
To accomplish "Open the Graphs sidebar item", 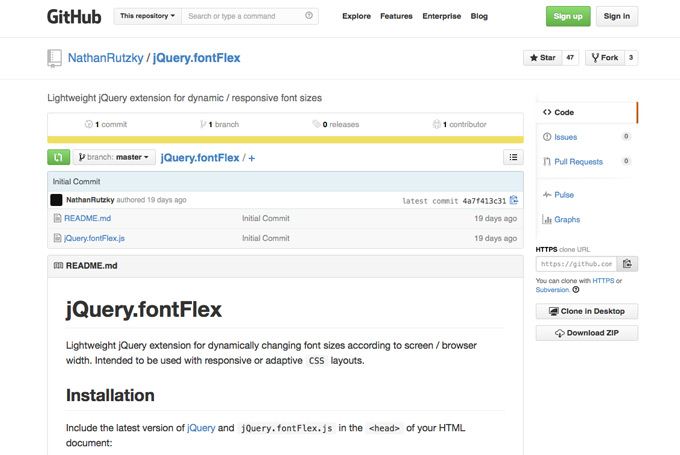I will click(566, 219).
